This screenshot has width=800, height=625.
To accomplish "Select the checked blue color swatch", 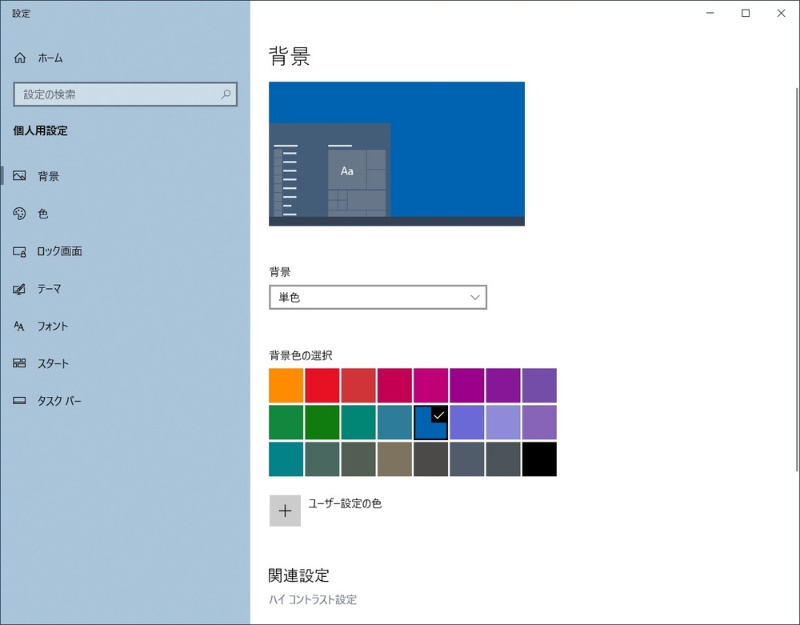I will coord(431,422).
